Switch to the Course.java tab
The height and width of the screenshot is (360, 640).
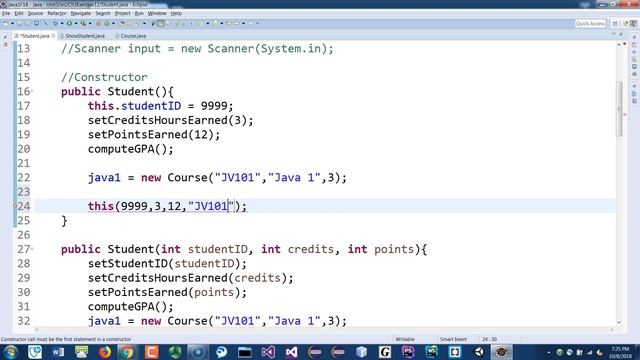(x=133, y=36)
